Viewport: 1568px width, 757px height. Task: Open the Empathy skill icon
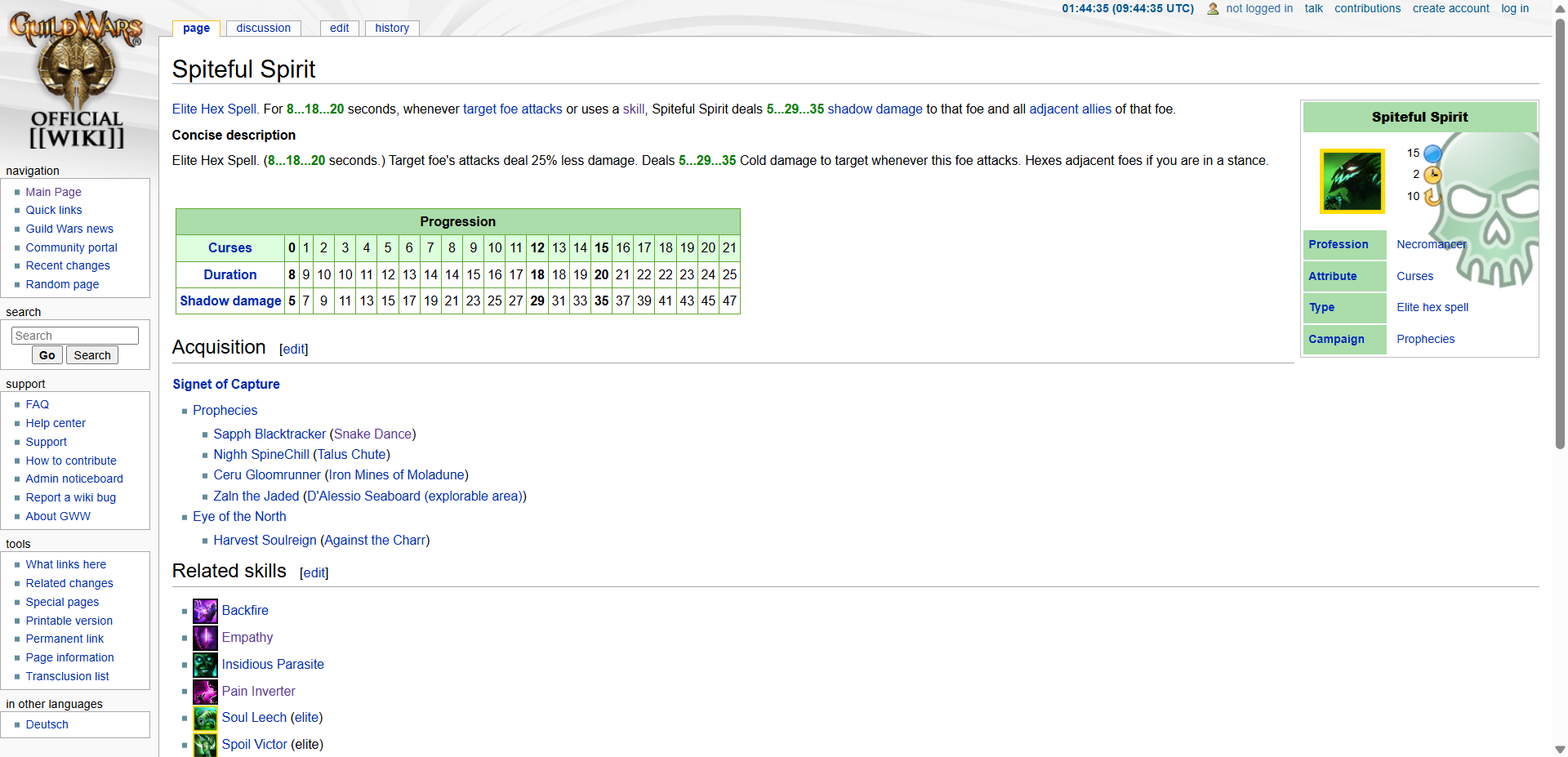pyautogui.click(x=205, y=638)
